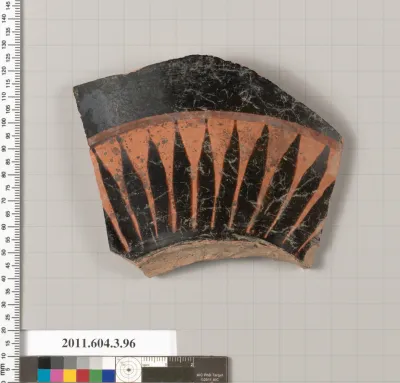Click the accession number label 2011.604.3.96
This screenshot has width=400, height=383.
tap(99, 343)
